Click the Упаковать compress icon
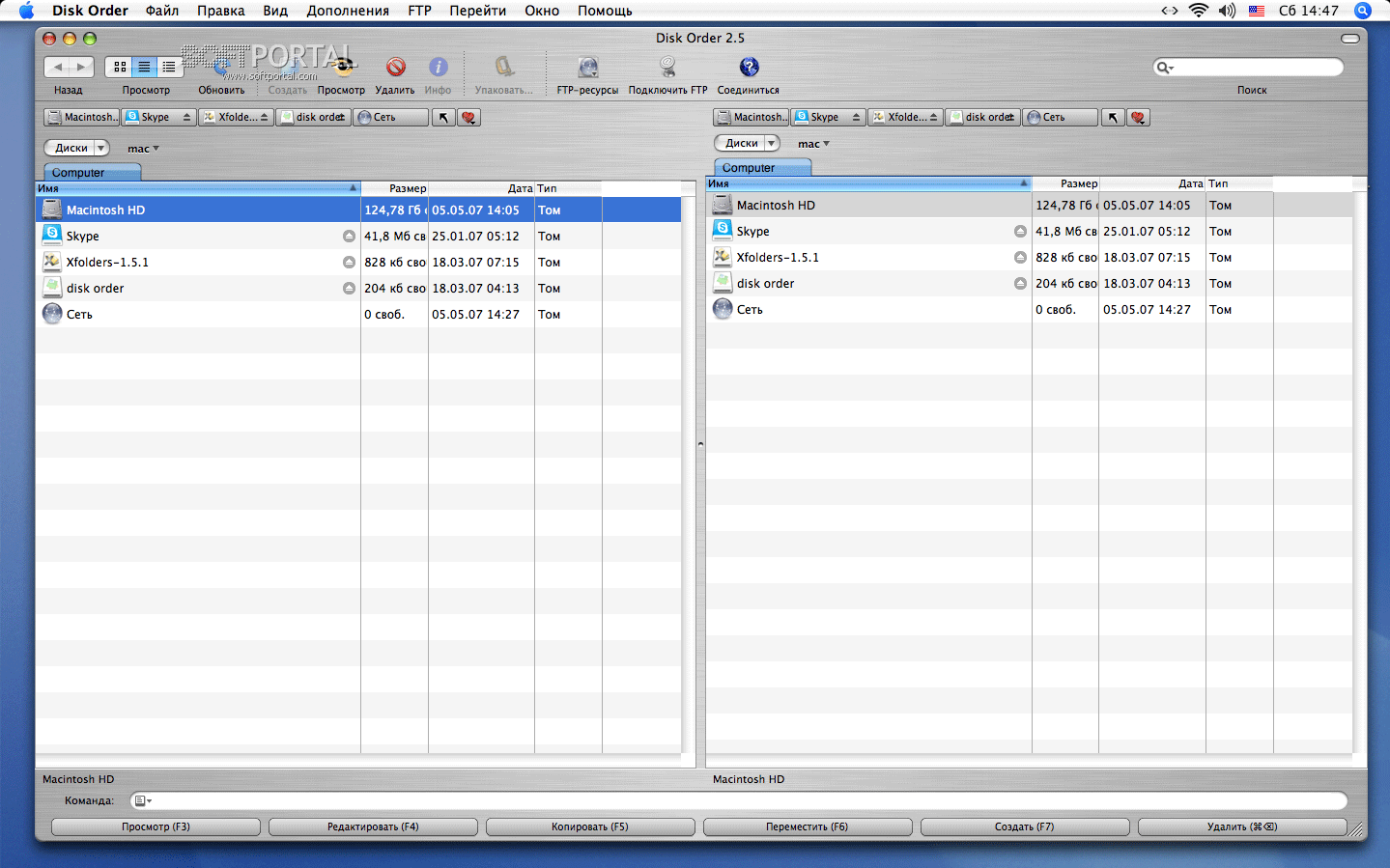Viewport: 1390px width, 868px height. [x=503, y=67]
